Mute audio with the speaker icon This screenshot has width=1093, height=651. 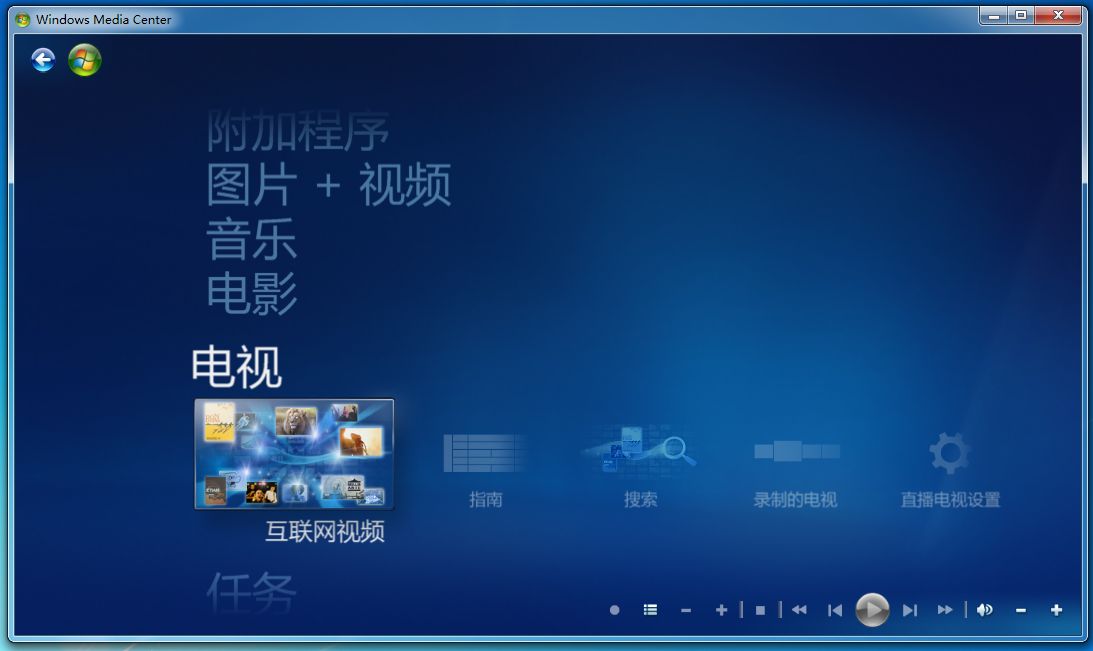tap(984, 610)
